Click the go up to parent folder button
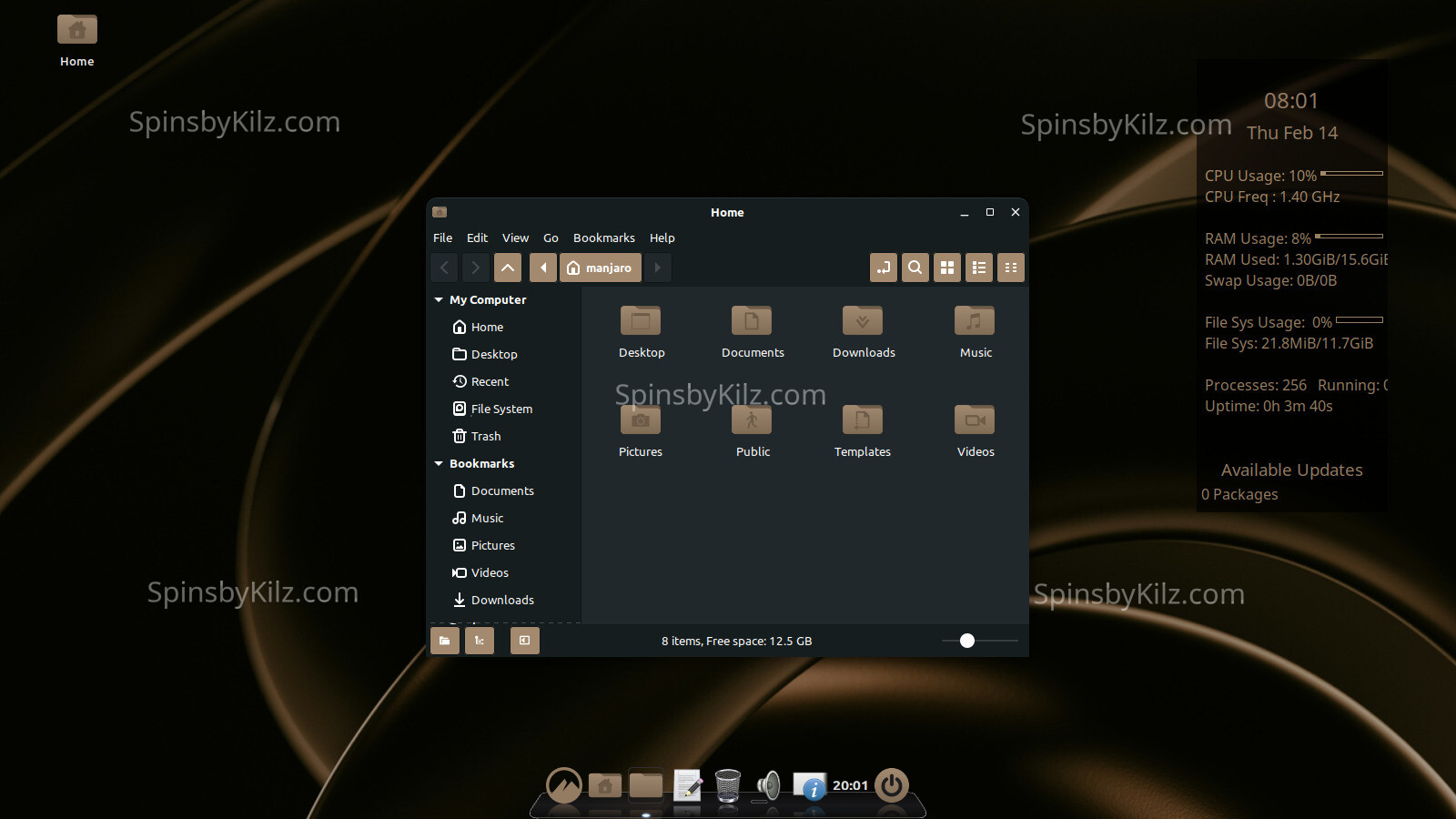The width and height of the screenshot is (1456, 819). click(508, 268)
